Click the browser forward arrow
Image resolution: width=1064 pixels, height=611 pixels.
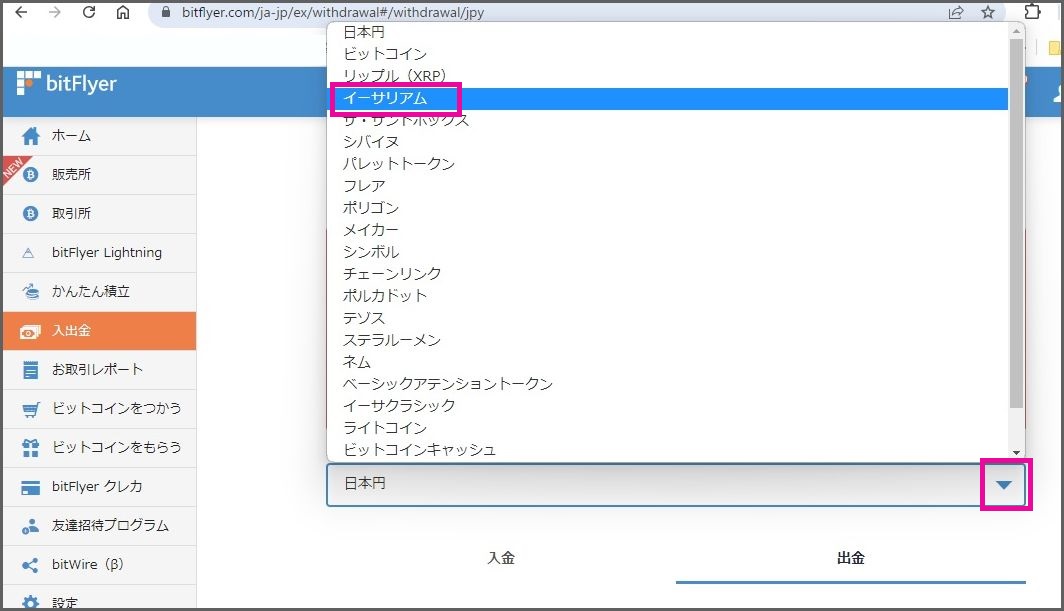tap(55, 12)
